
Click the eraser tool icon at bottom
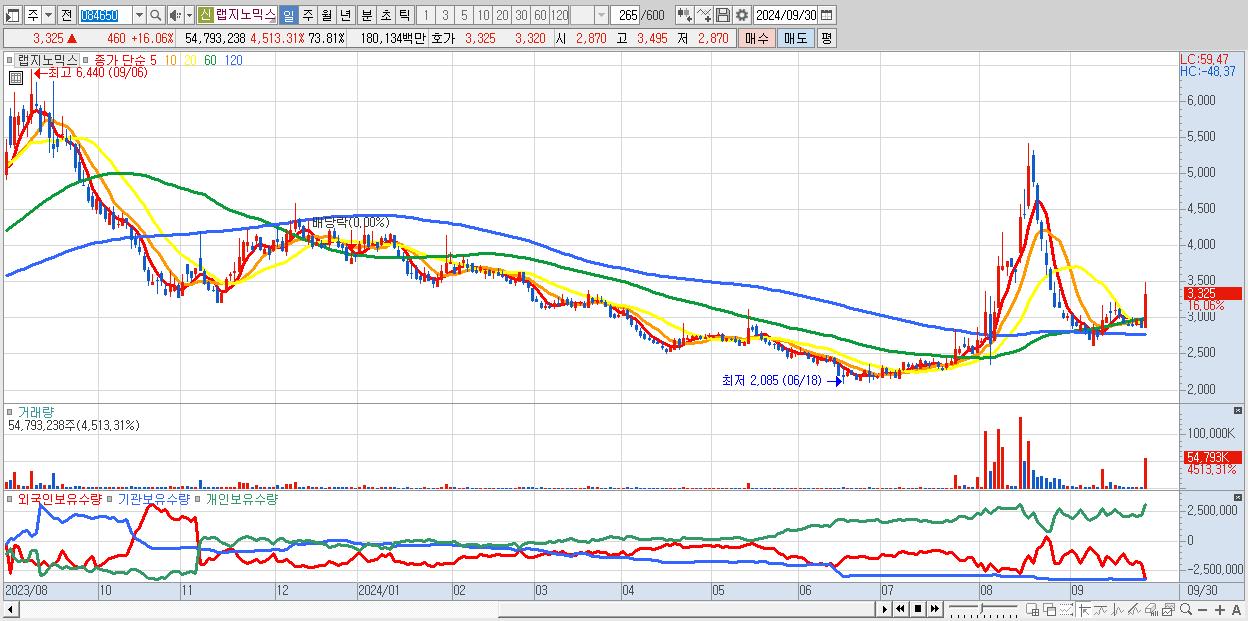[x=1151, y=609]
